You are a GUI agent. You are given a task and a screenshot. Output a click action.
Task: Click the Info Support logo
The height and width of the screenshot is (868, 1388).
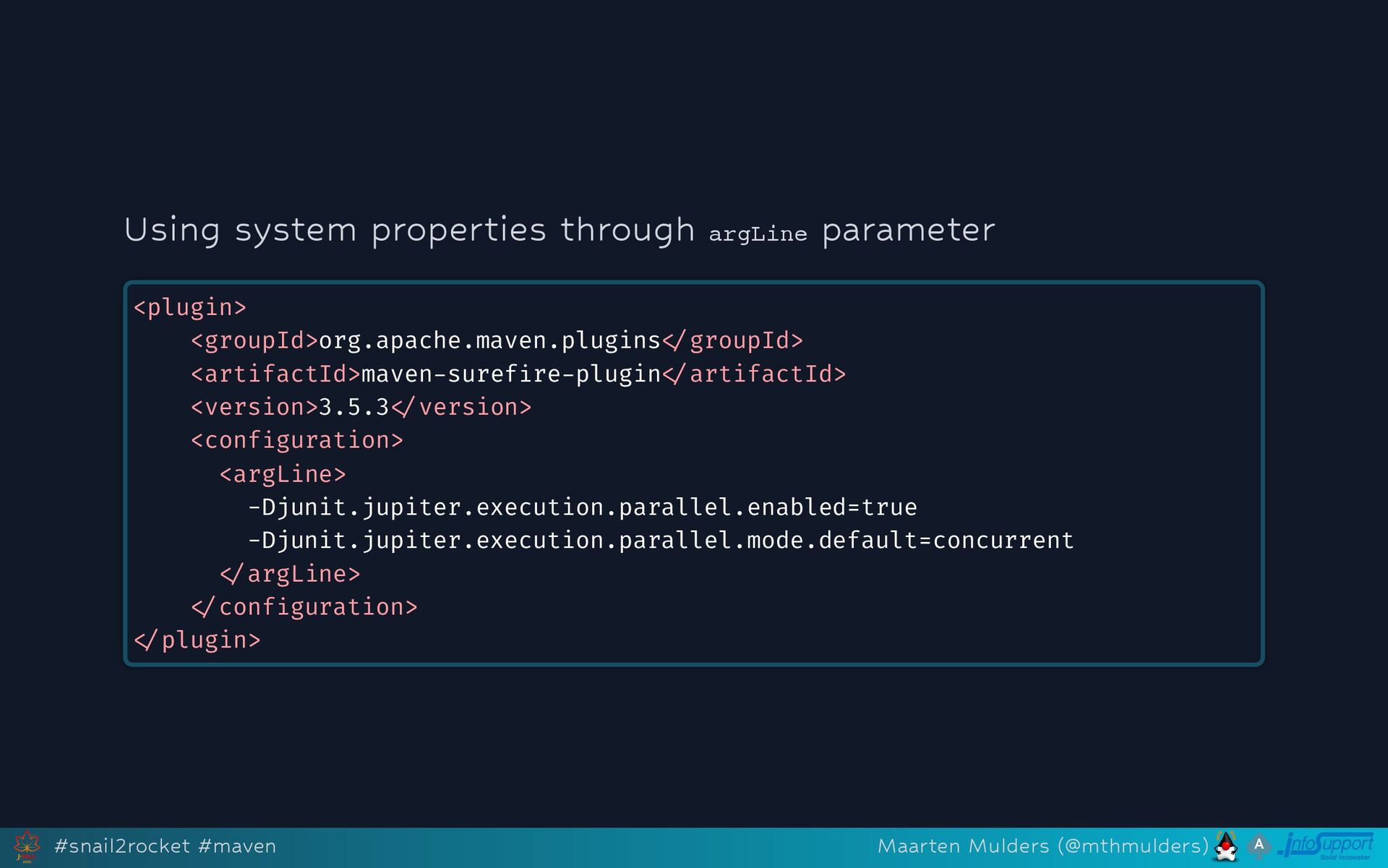pos(1326,846)
